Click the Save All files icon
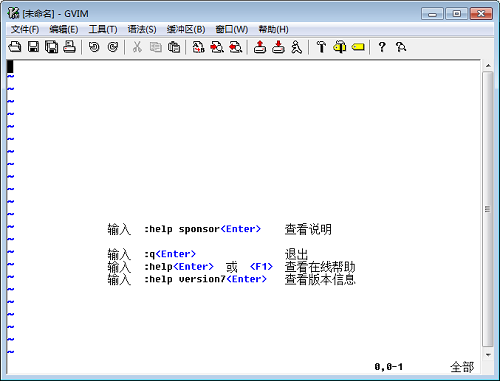The width and height of the screenshot is (500, 381). coord(51,47)
